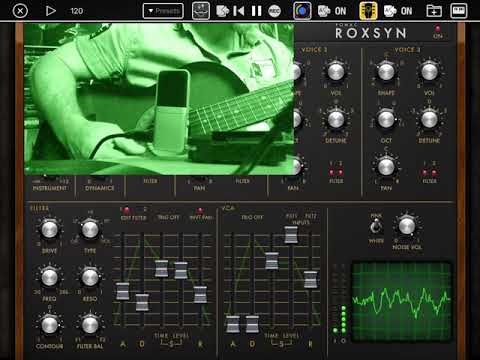Screen dimensions: 480x360
Task: Select the yellow guitar input icon
Action: click(x=368, y=11)
